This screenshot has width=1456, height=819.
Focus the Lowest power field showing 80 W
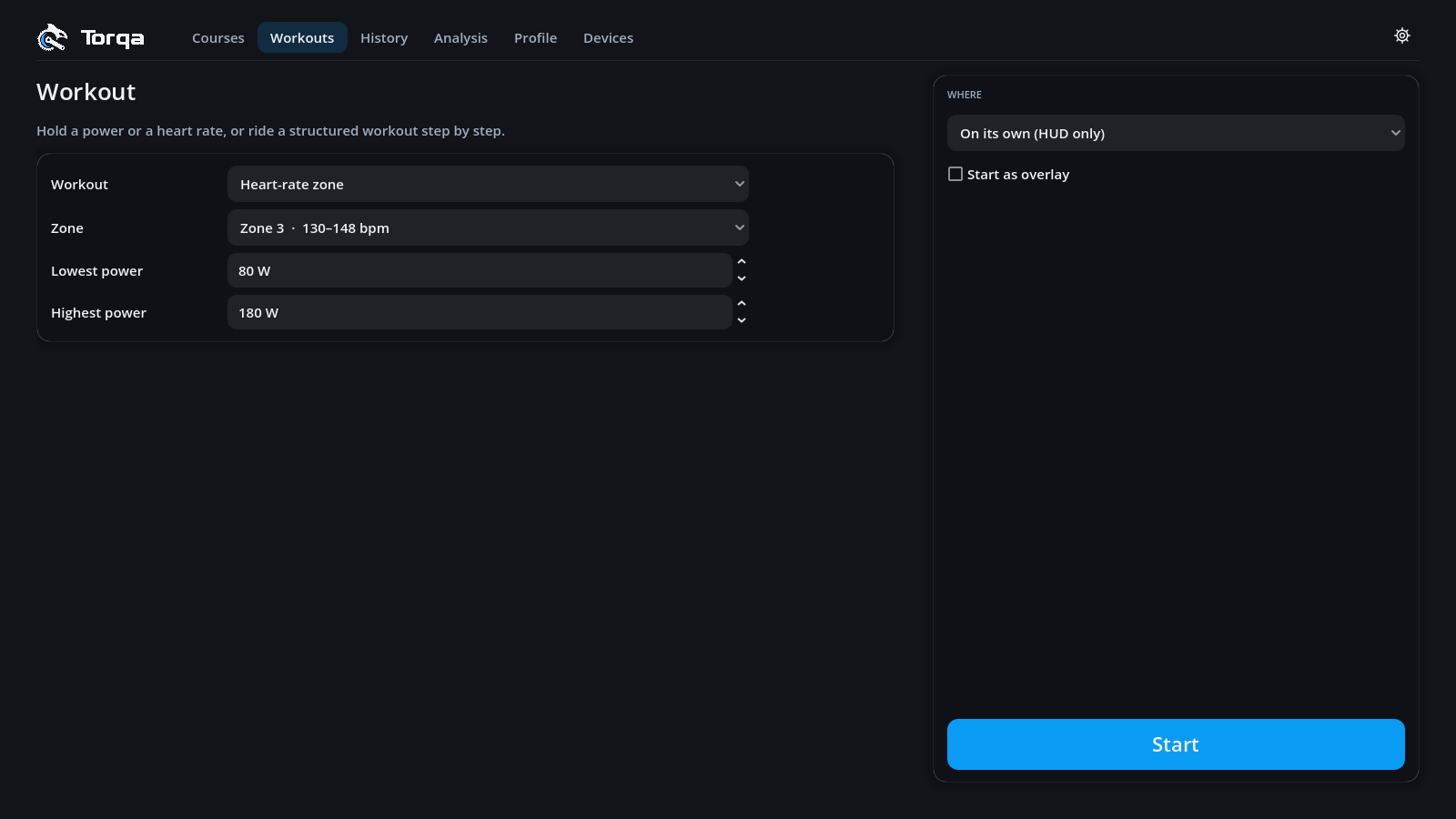(x=480, y=270)
